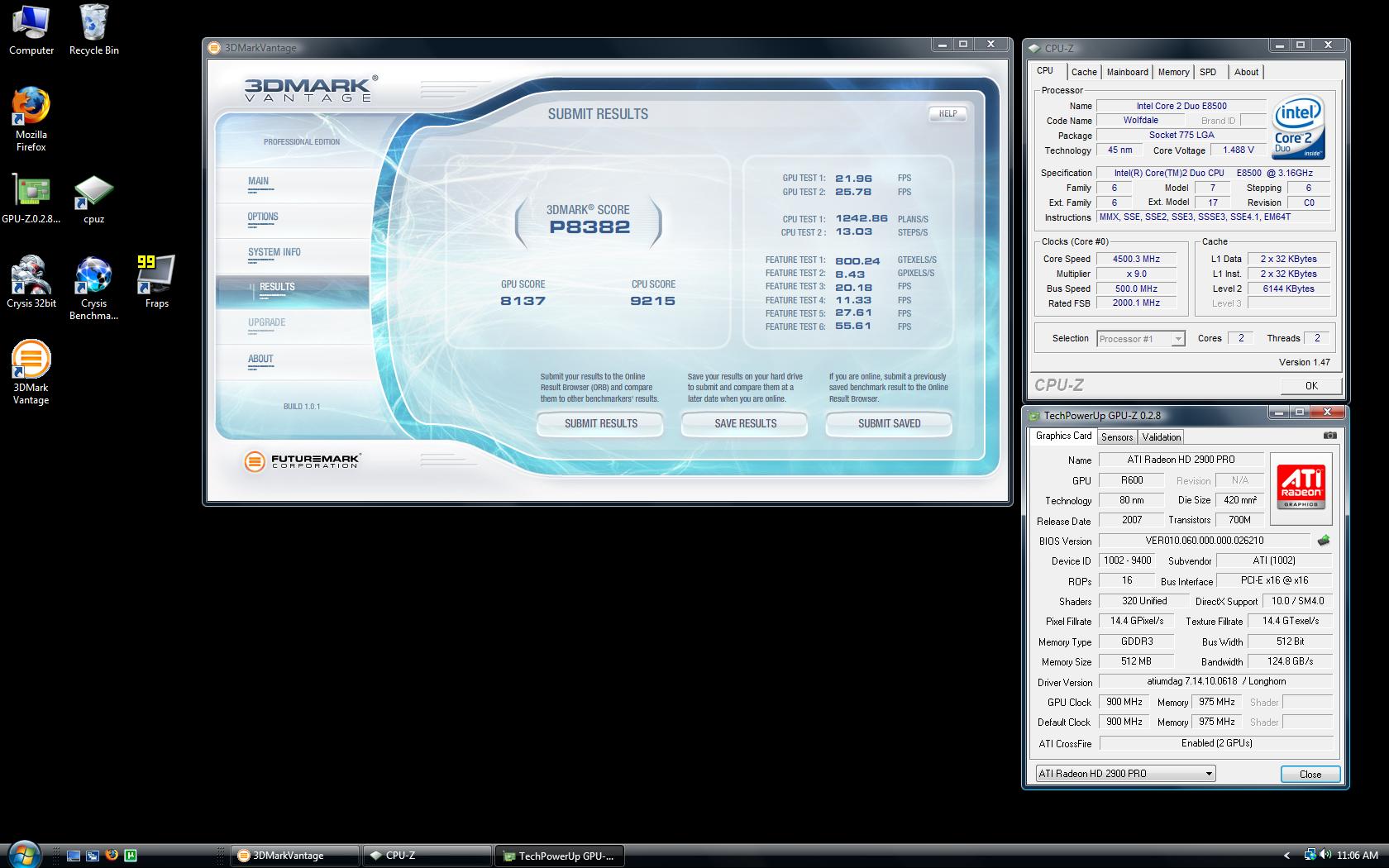Click the Intel Core 2 Duo logo in CPU-Z
The width and height of the screenshot is (1389, 868).
pyautogui.click(x=1299, y=128)
